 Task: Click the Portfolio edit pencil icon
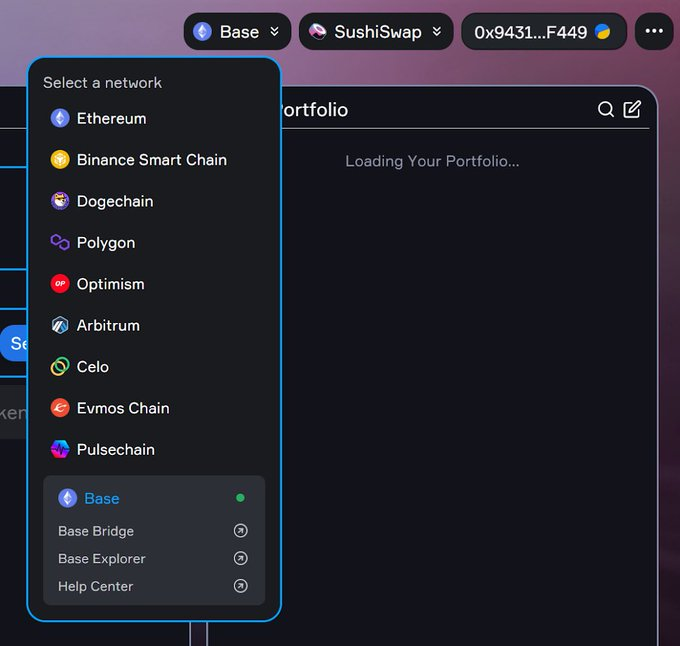tap(632, 109)
